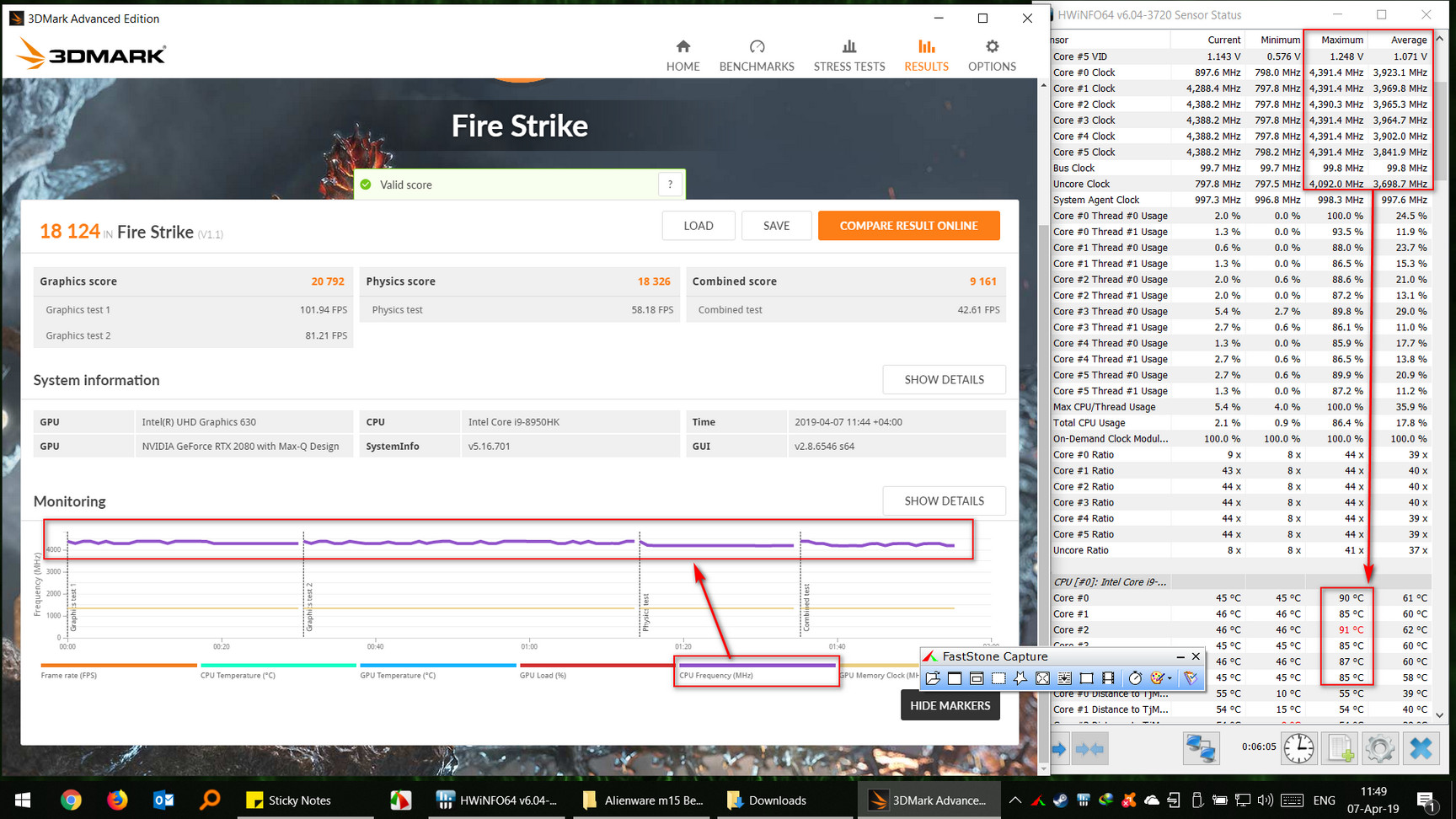Viewport: 1456px width, 819px height.
Task: Switch to the RESULTS tab
Action: pyautogui.click(x=926, y=56)
